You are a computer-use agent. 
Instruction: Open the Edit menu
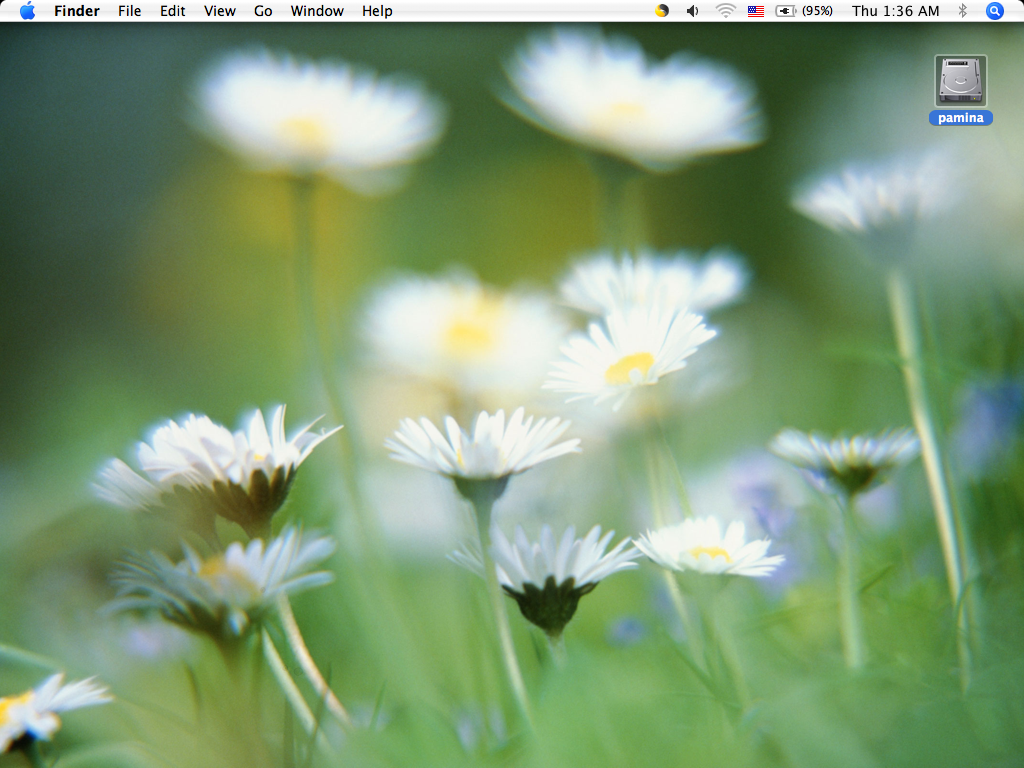[x=172, y=11]
